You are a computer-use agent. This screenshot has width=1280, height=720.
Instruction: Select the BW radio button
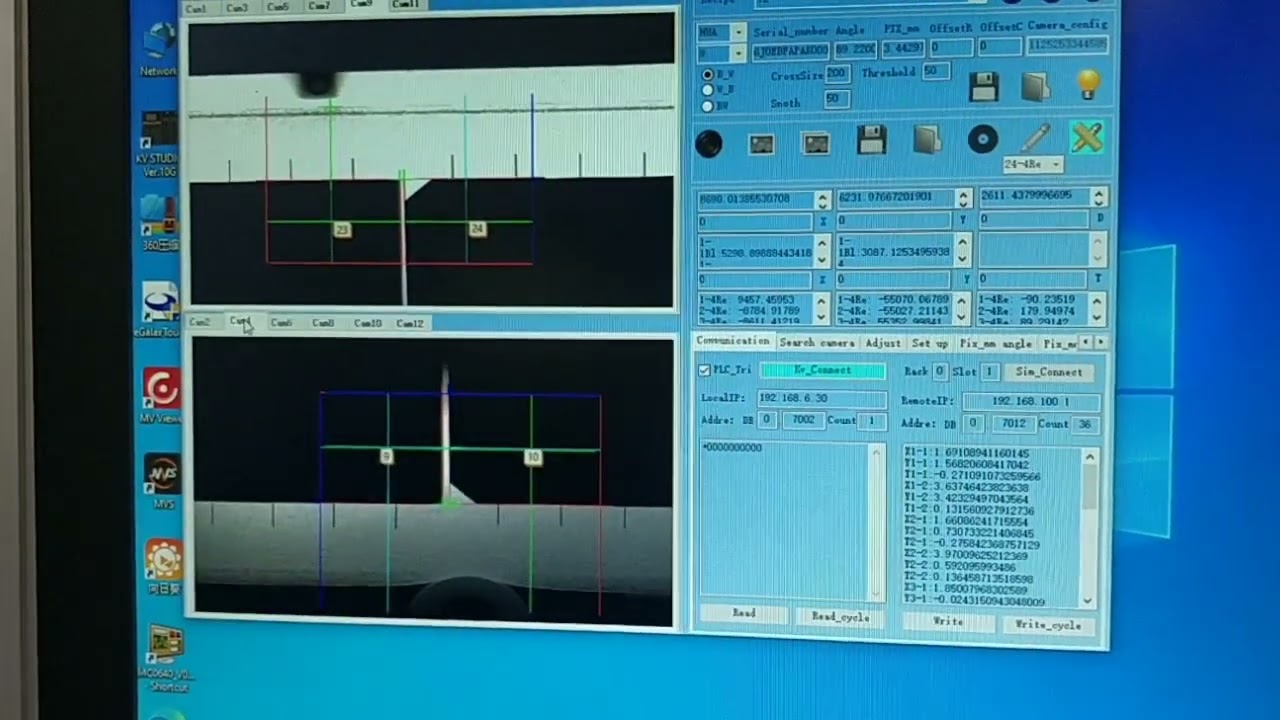(x=708, y=105)
